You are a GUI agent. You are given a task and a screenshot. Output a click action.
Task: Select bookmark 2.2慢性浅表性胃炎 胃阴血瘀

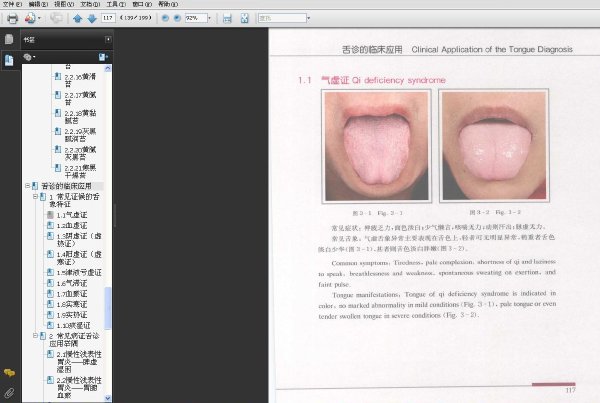pos(79,387)
